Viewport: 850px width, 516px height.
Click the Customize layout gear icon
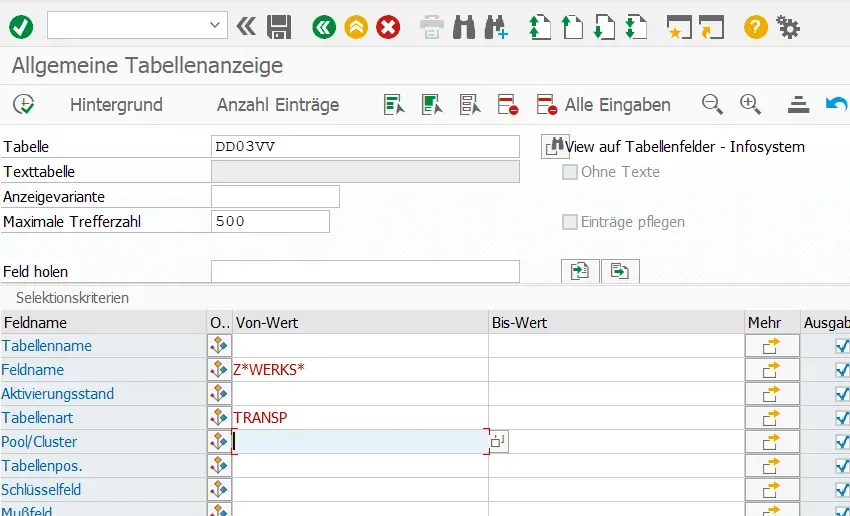[789, 27]
